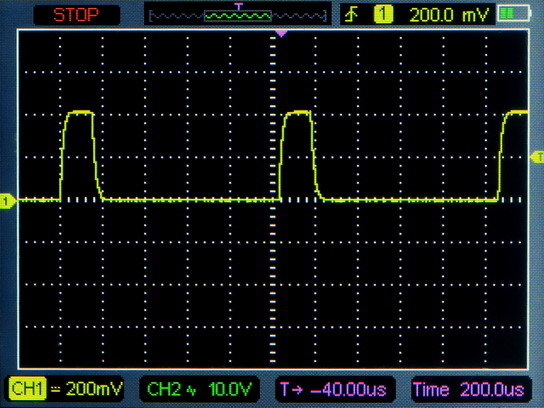The width and height of the screenshot is (544, 408).
Task: Click the 200.0 mV trigger level readout
Action: click(449, 15)
